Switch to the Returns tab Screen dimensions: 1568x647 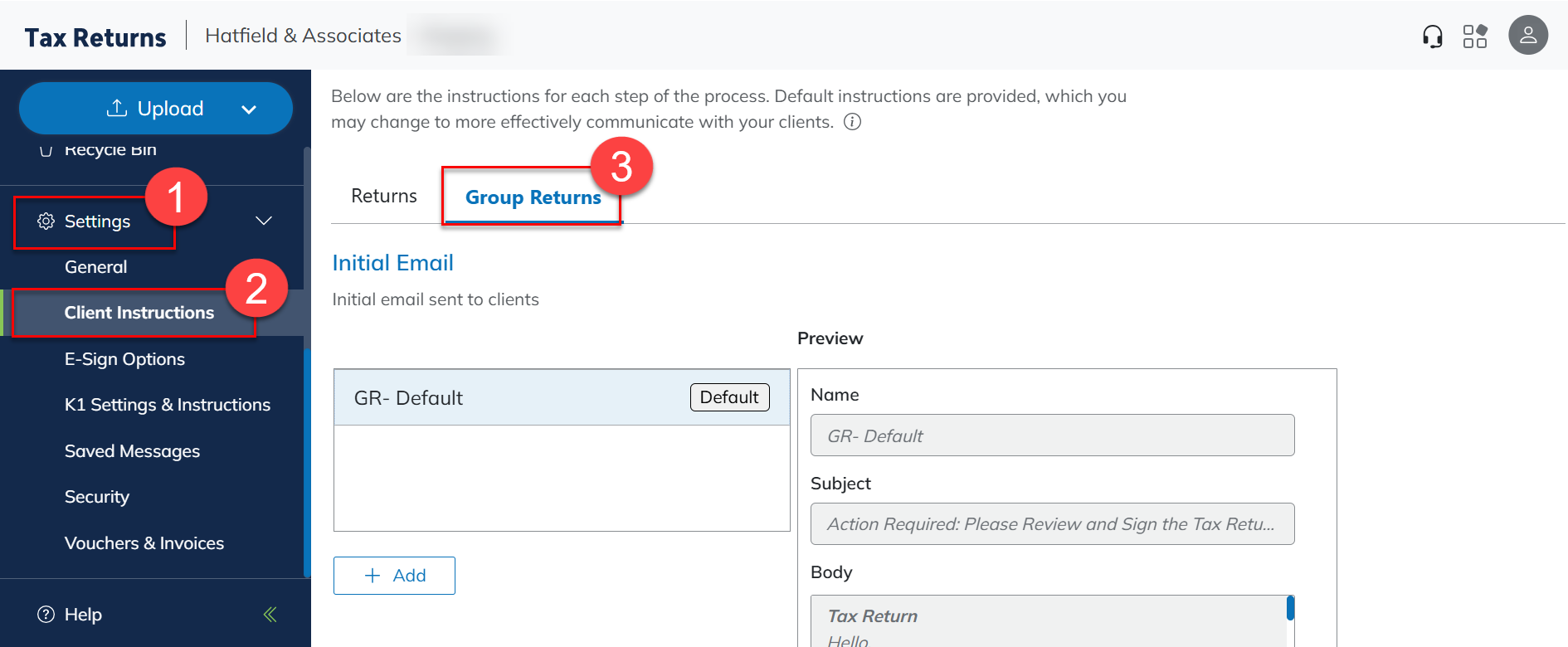pyautogui.click(x=384, y=197)
